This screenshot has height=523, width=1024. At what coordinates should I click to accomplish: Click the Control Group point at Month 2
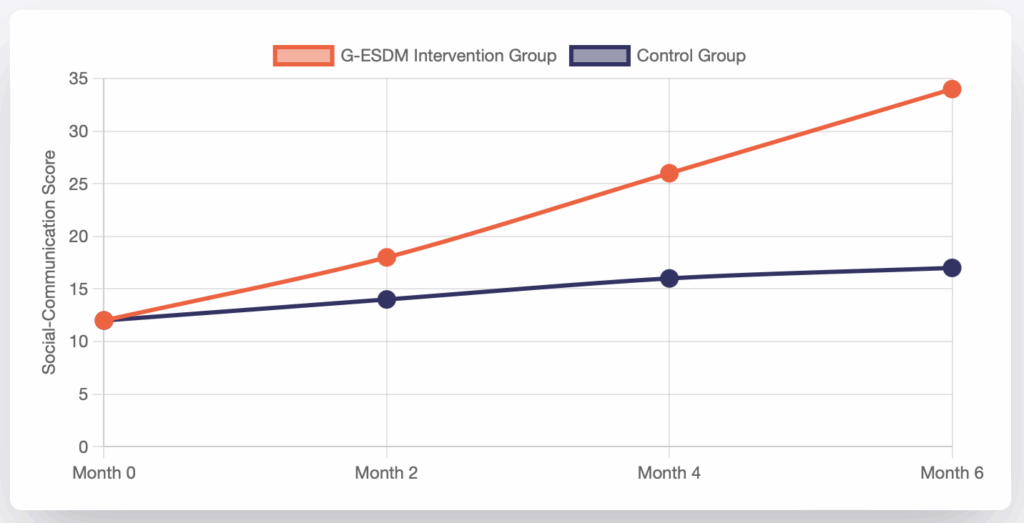coord(386,299)
